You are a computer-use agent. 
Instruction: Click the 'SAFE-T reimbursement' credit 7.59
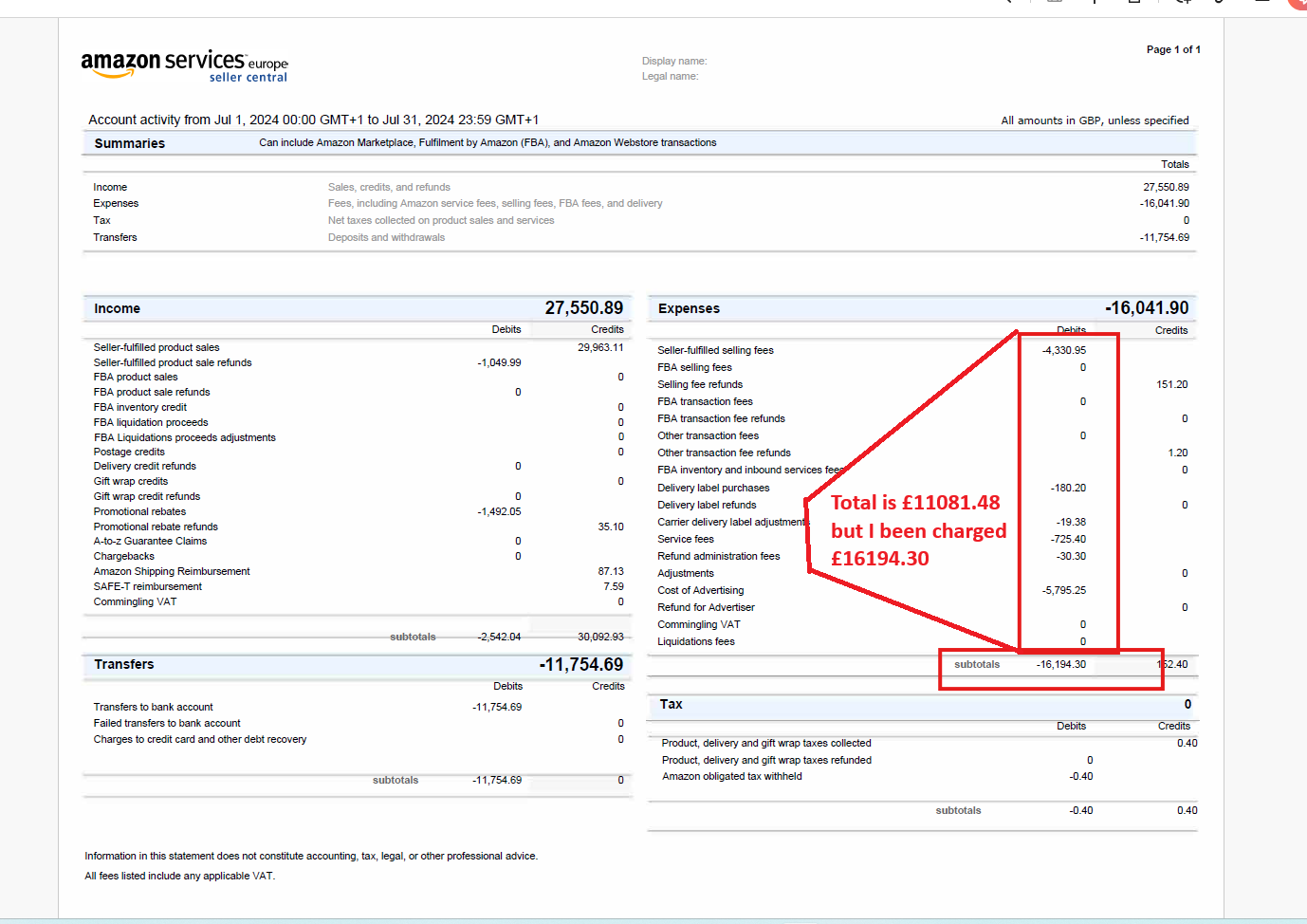[x=614, y=586]
